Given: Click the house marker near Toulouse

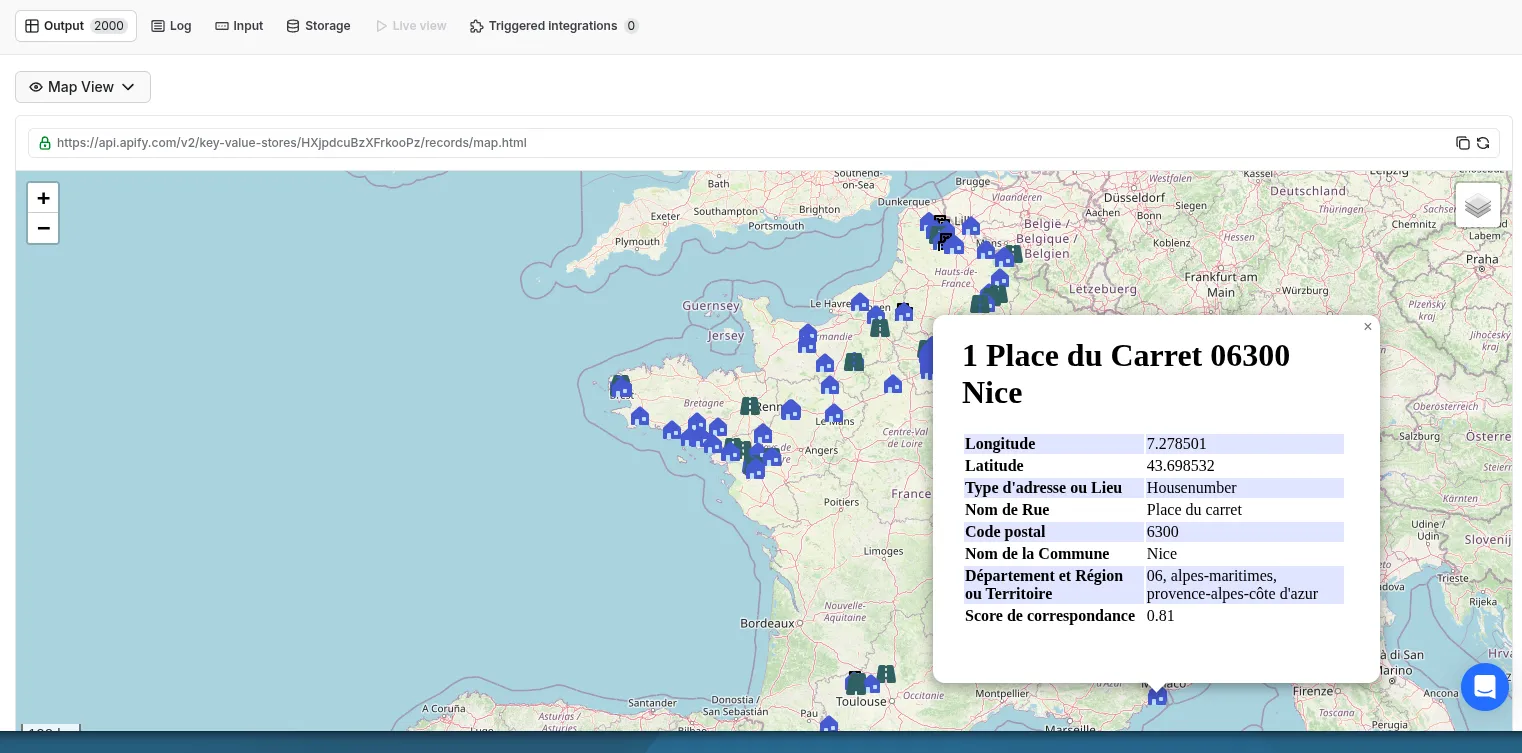Looking at the screenshot, I should click(x=871, y=684).
